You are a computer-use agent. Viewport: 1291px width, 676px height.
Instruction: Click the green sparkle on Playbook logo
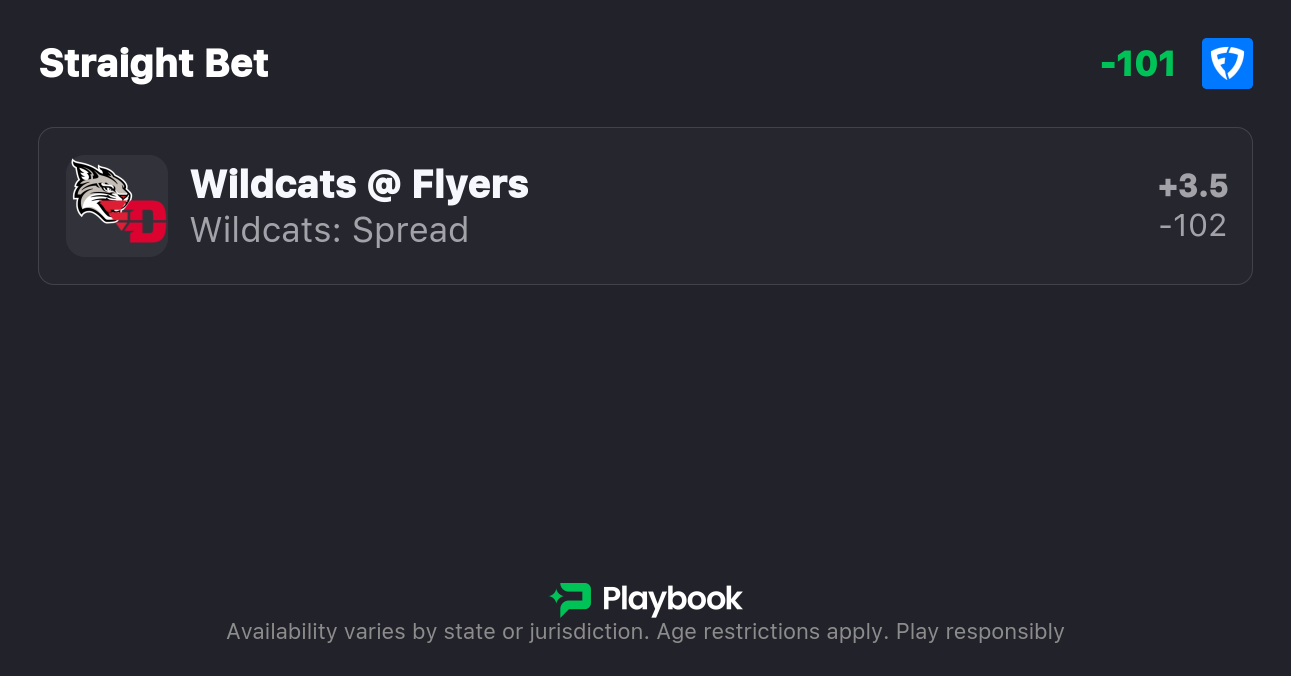pos(556,599)
